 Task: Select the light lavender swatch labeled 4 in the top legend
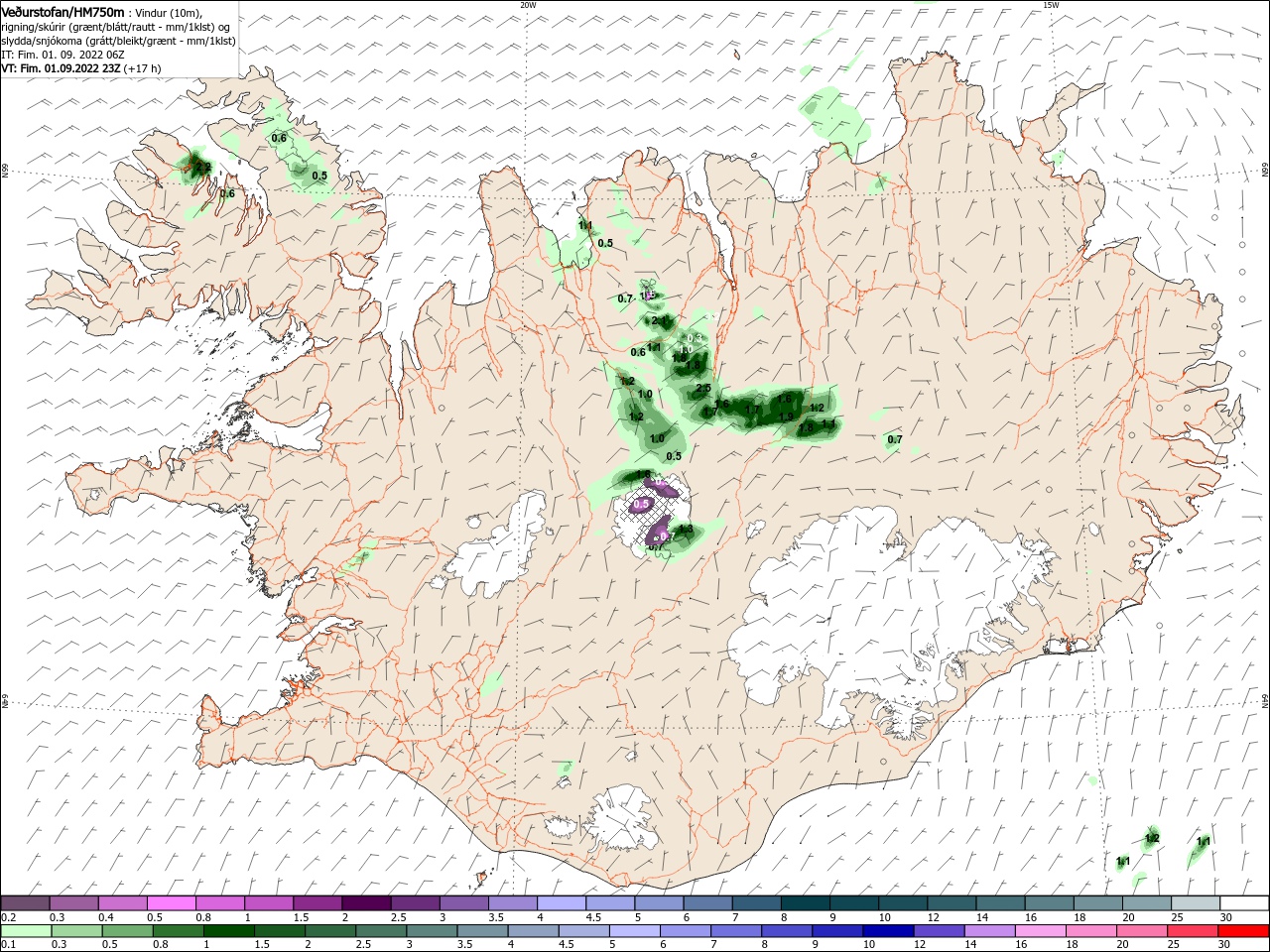(x=562, y=903)
